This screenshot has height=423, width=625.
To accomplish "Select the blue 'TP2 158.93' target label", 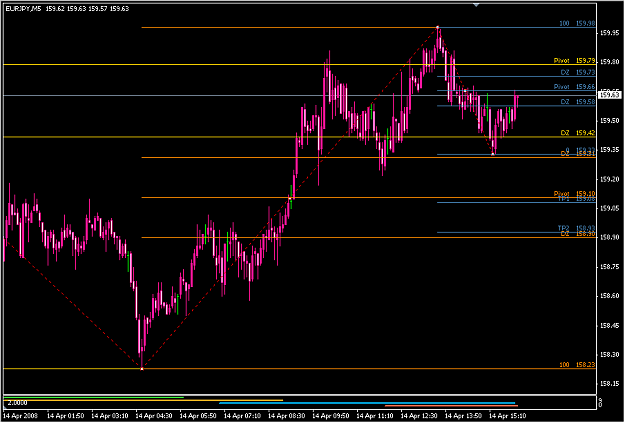I will click(x=576, y=228).
